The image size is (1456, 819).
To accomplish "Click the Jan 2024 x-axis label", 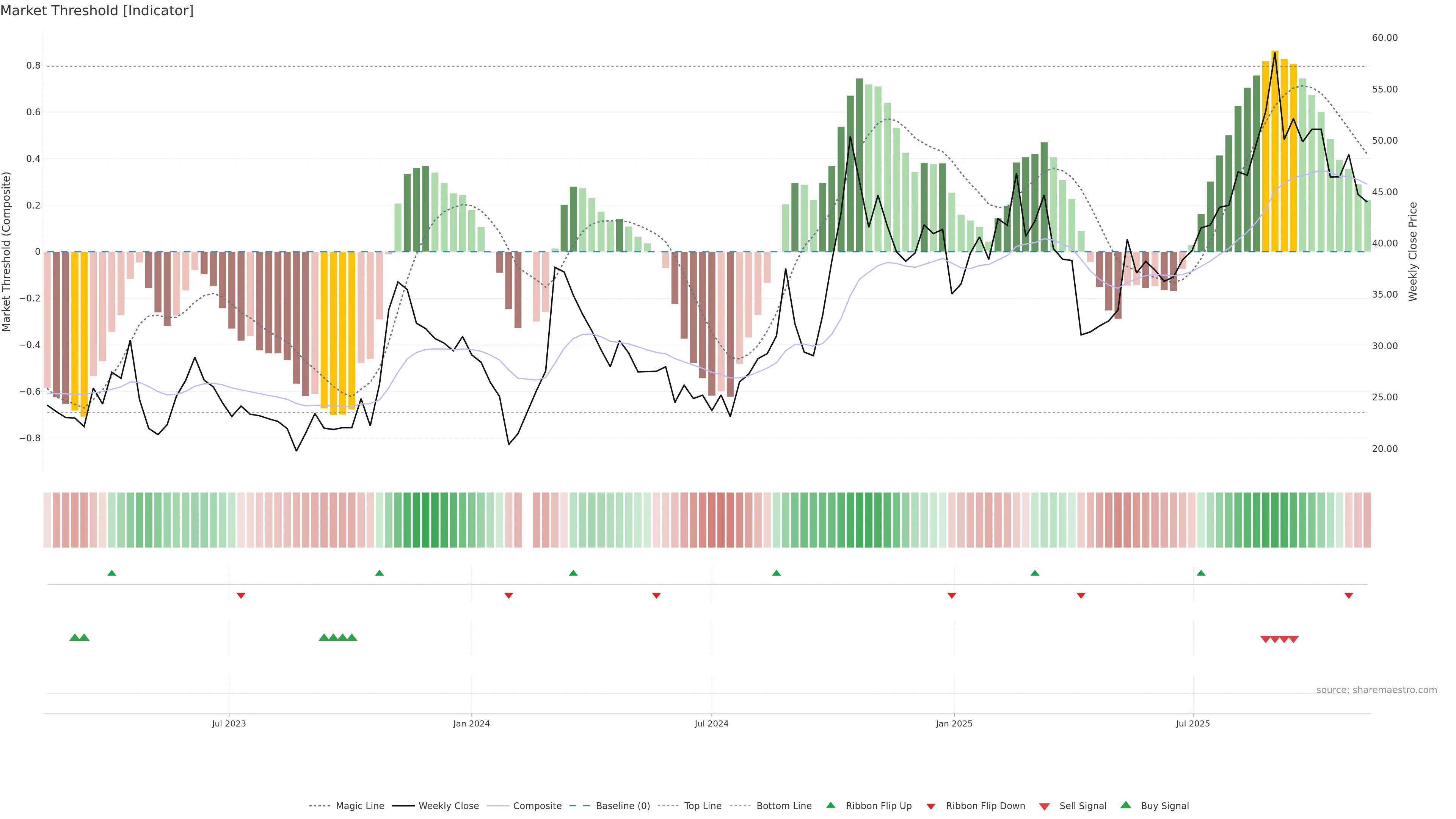I will click(x=471, y=723).
